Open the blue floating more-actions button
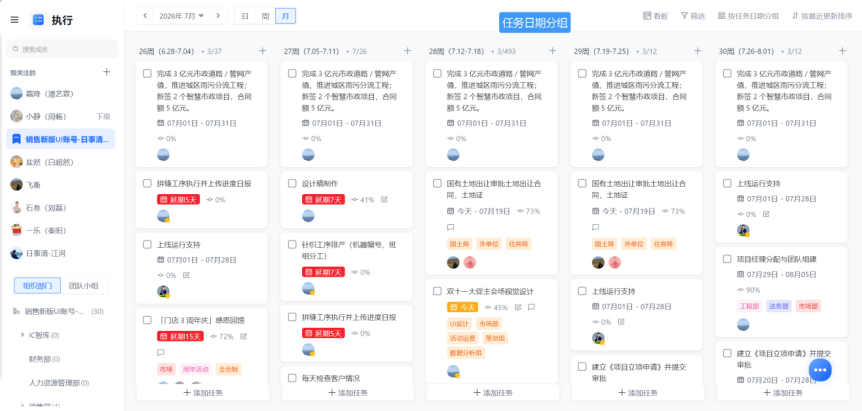This screenshot has width=862, height=411. [x=820, y=370]
